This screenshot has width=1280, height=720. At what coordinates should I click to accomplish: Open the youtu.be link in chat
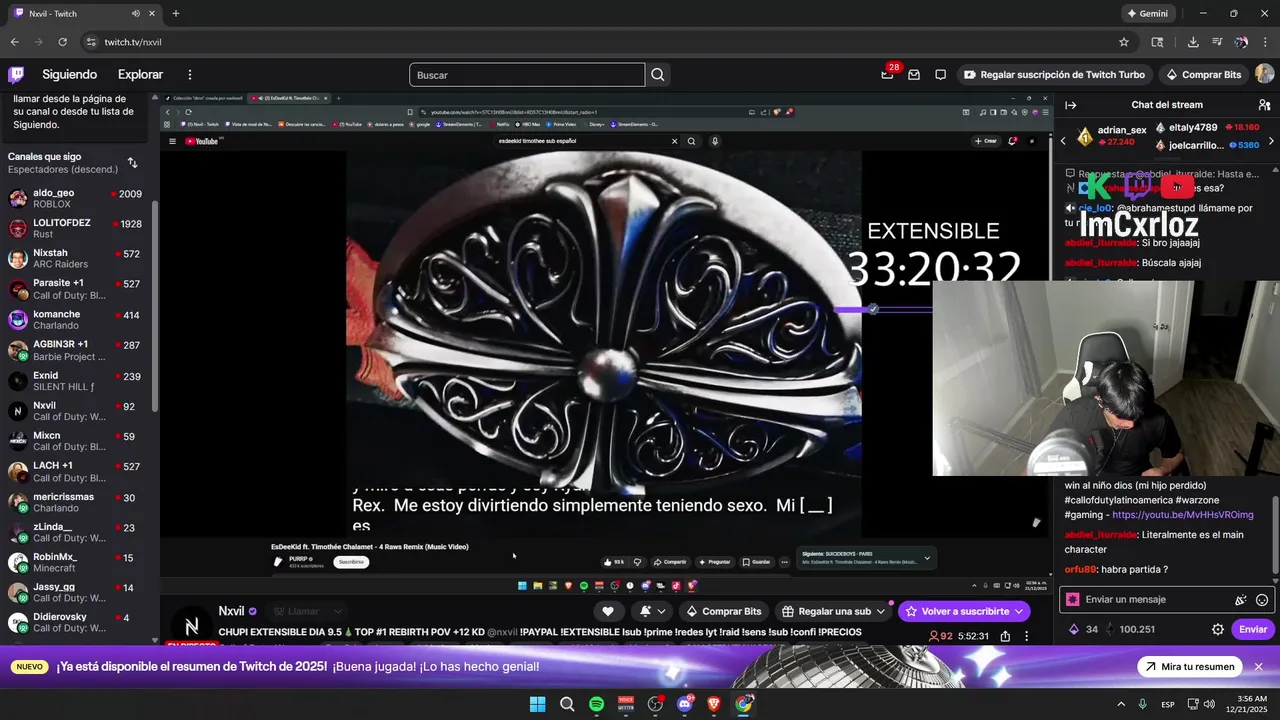click(1183, 515)
